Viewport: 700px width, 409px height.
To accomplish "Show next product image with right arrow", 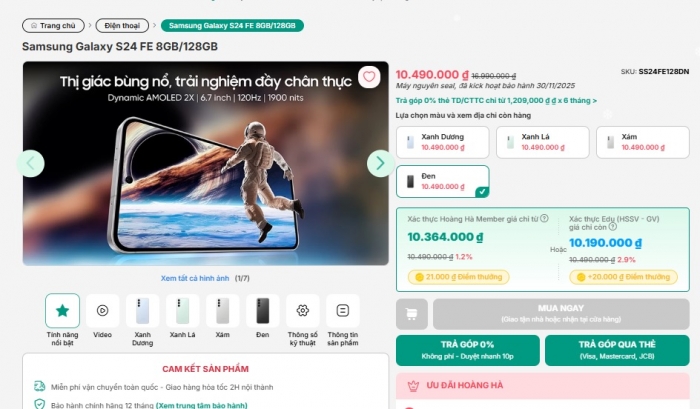I will click(380, 163).
